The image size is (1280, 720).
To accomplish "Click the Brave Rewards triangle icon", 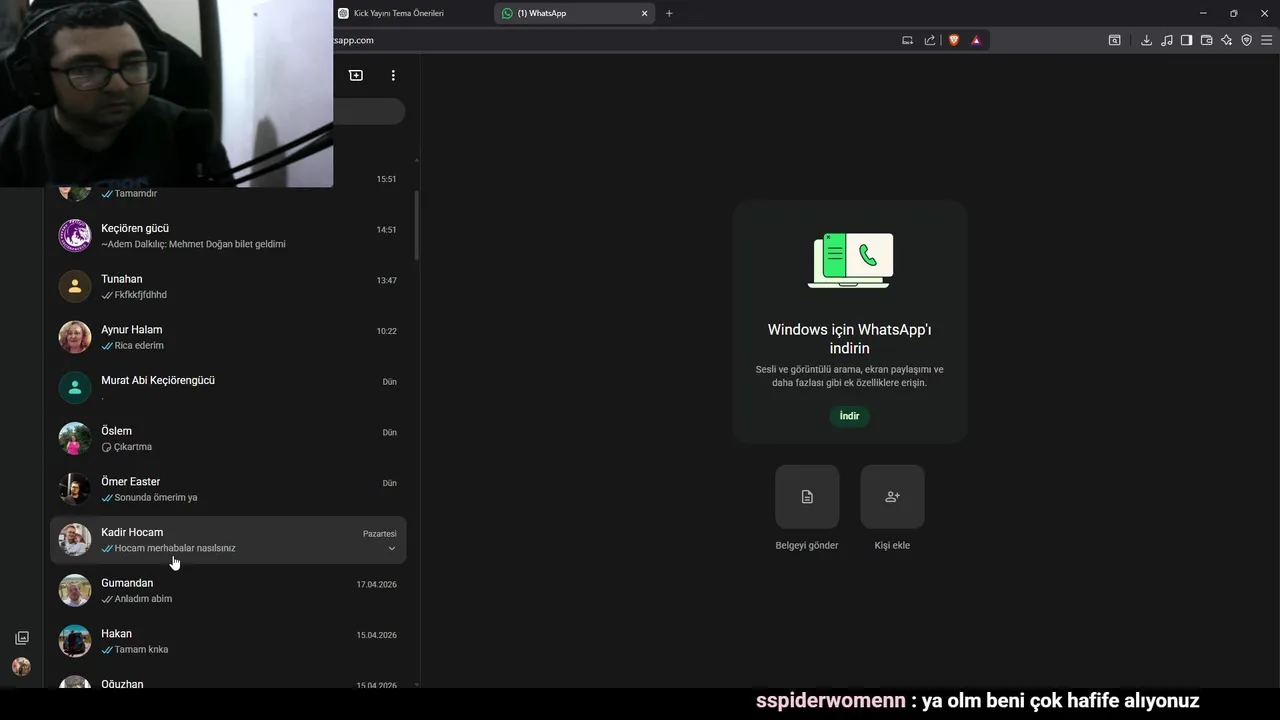I will click(x=976, y=40).
